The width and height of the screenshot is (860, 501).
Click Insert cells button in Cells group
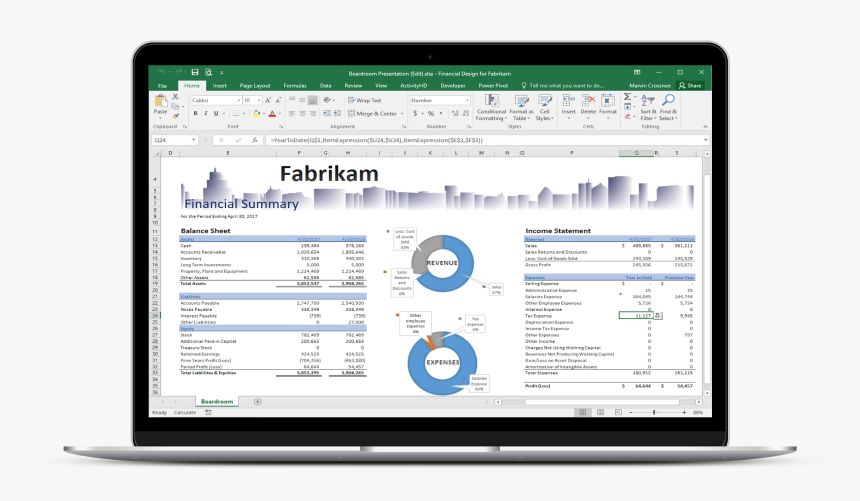[568, 106]
